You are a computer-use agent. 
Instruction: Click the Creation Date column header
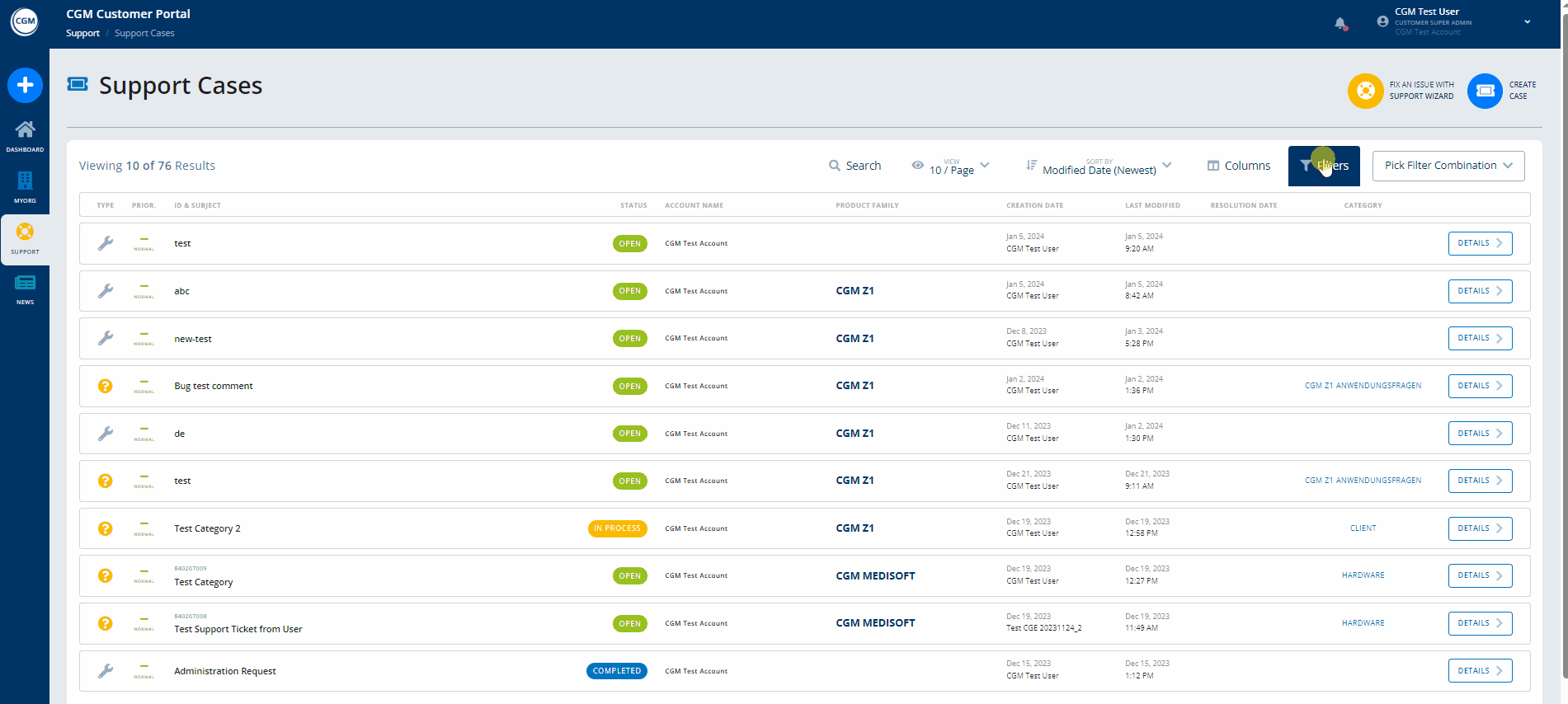point(1034,205)
